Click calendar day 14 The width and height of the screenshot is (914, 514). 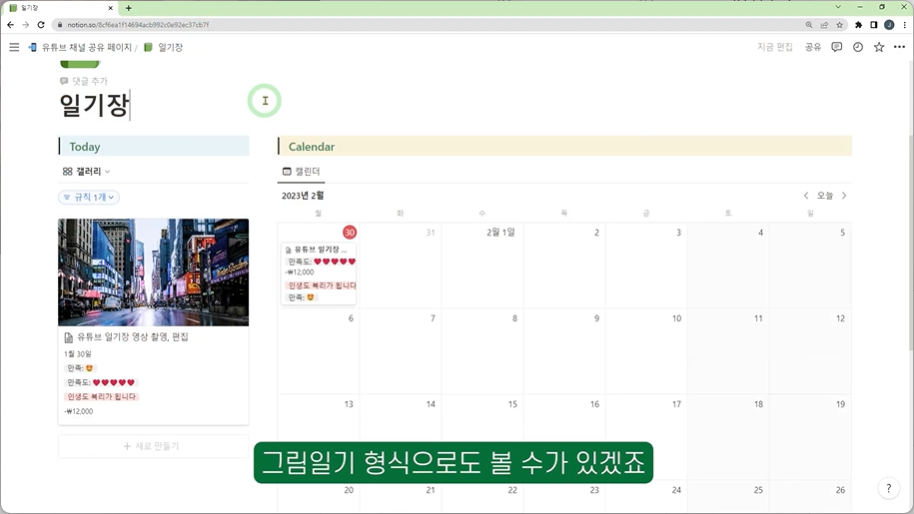pyautogui.click(x=400, y=436)
